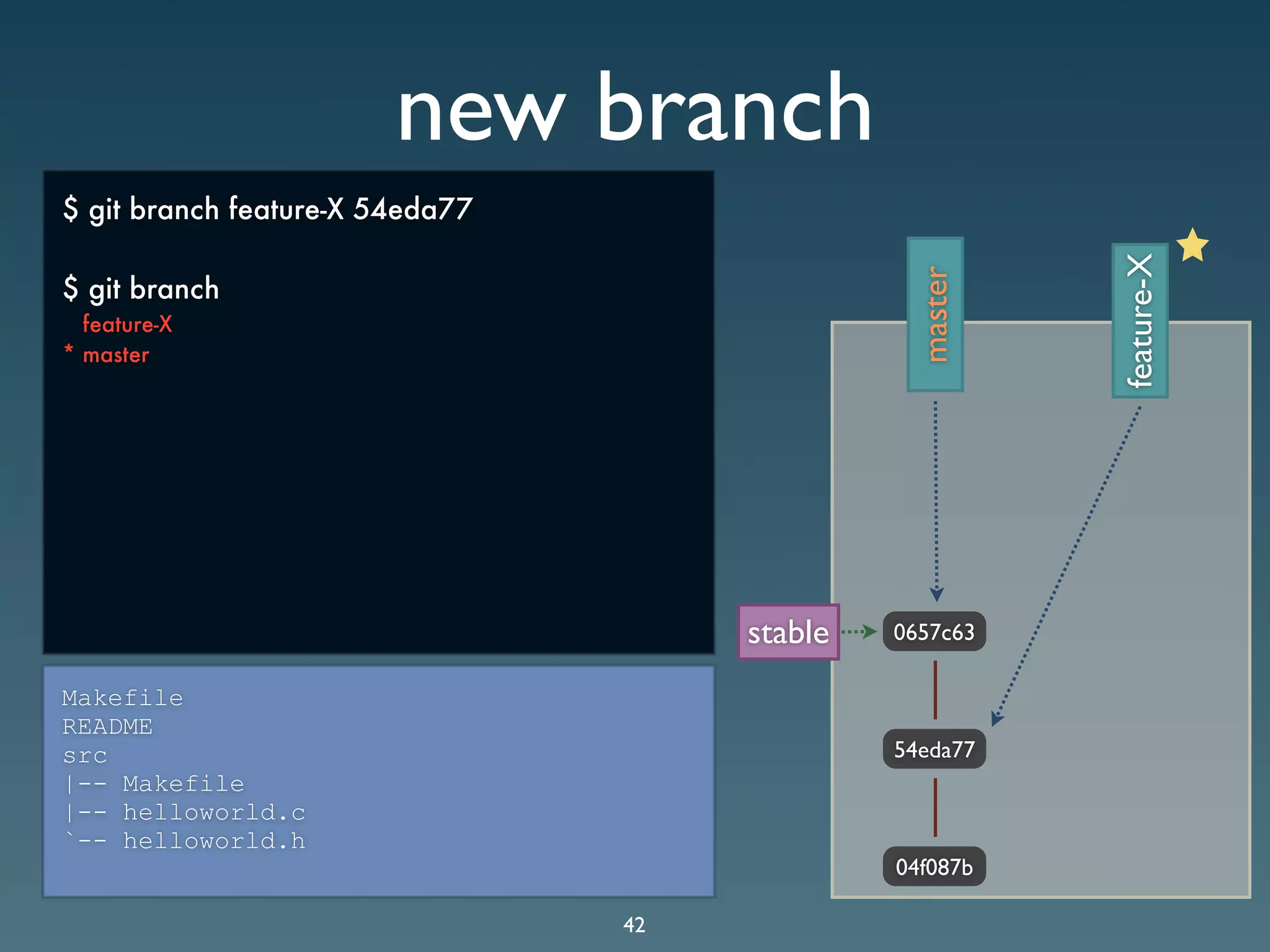
Task: Click the yellow star beside feature-X
Action: tap(1192, 246)
